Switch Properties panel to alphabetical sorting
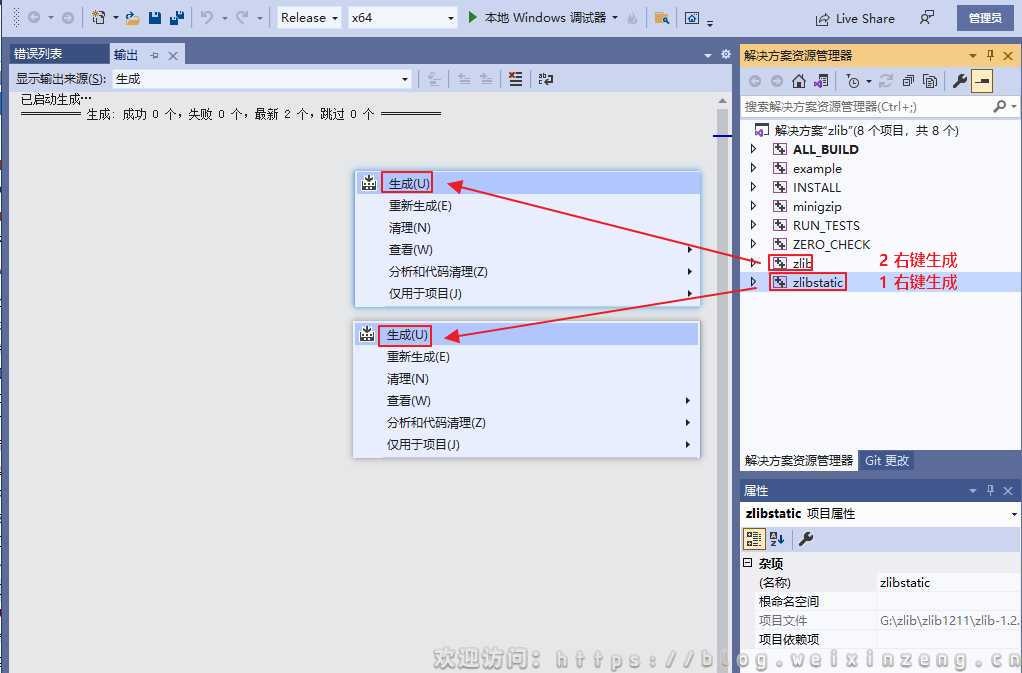The width and height of the screenshot is (1022, 673). coord(776,539)
